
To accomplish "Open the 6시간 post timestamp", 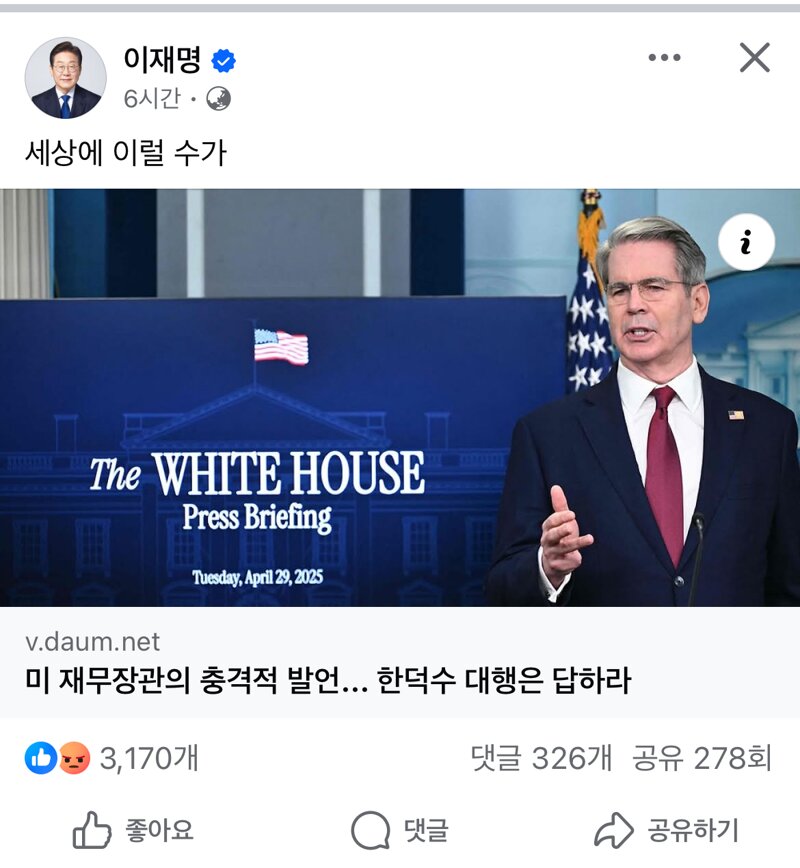I will pyautogui.click(x=152, y=99).
